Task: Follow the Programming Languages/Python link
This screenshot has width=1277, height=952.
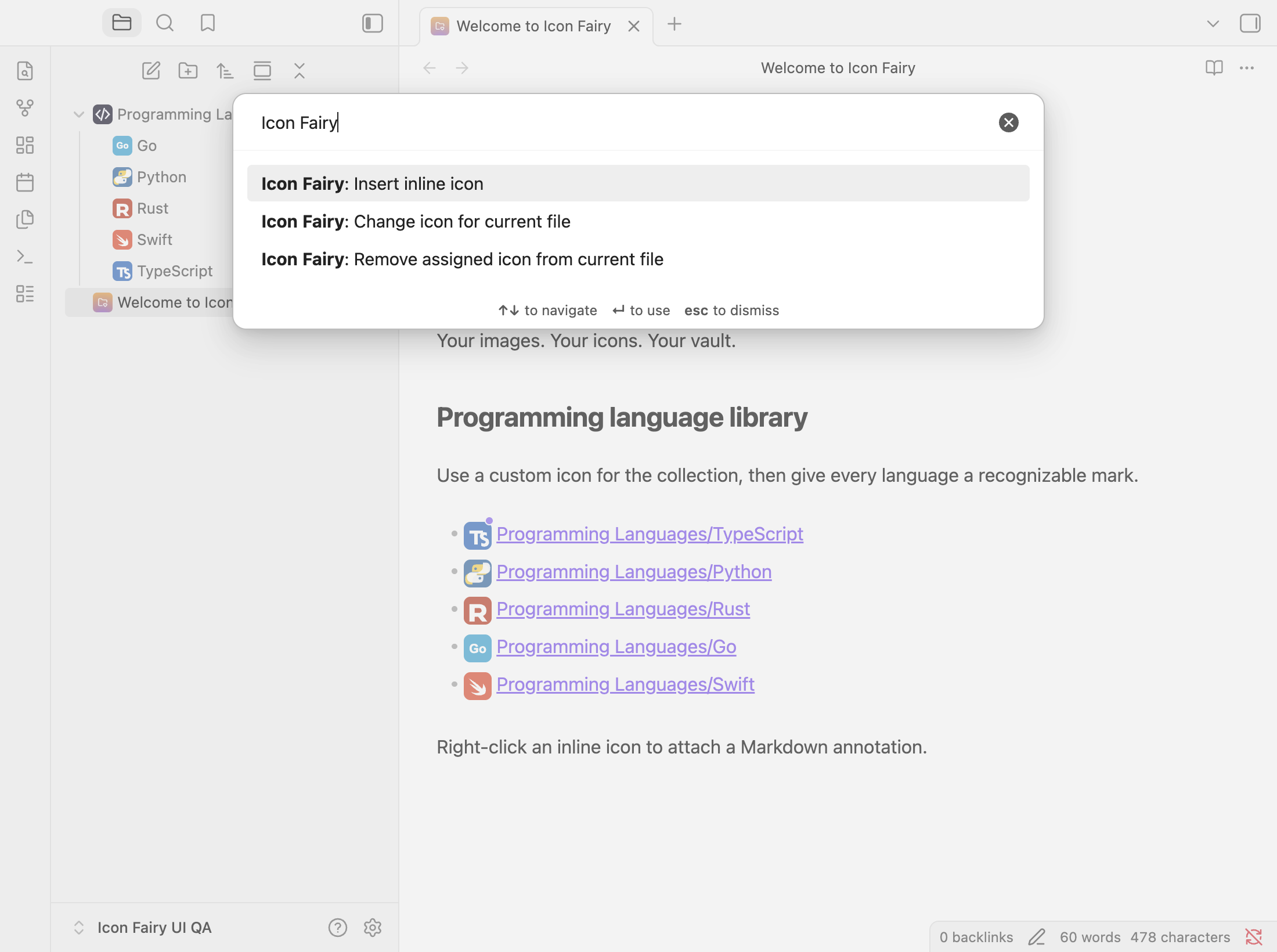Action: click(634, 571)
